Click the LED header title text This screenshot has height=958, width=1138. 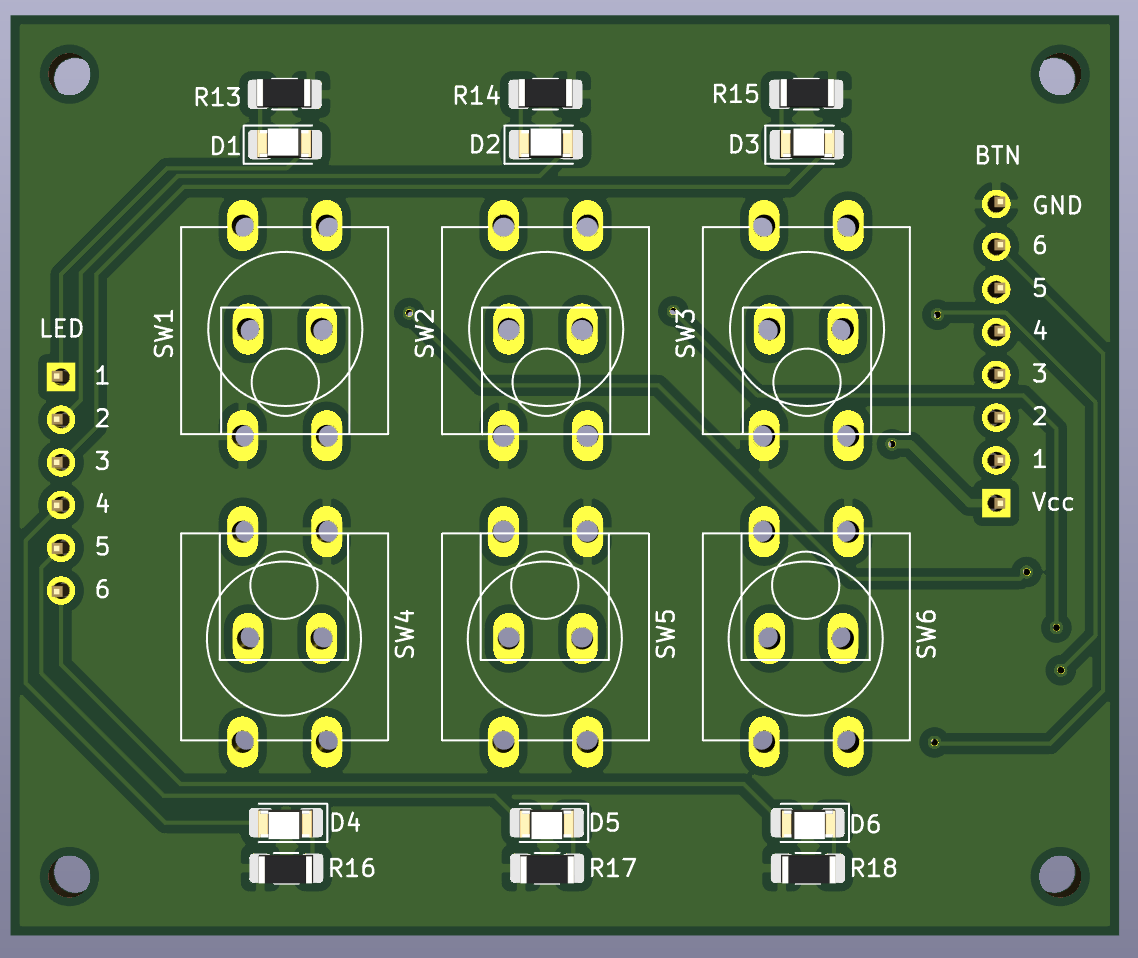[x=62, y=329]
